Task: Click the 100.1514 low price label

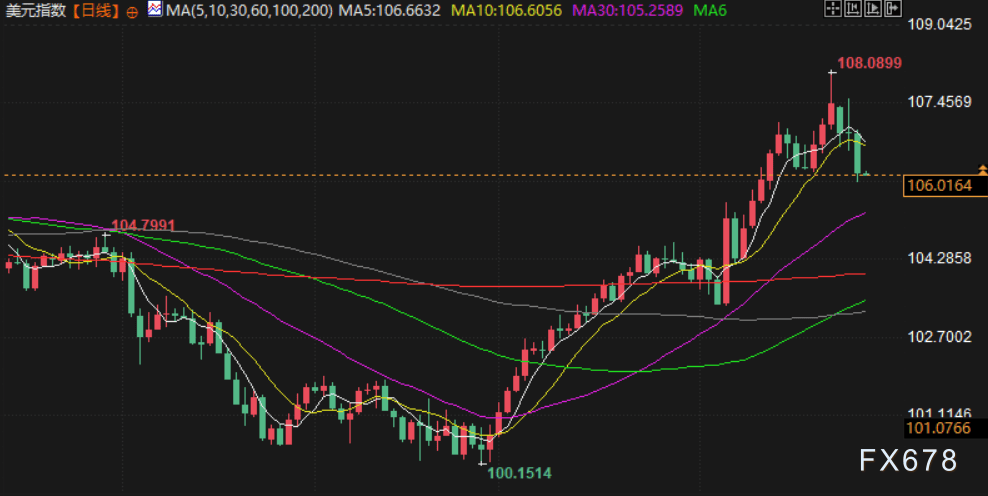Action: click(519, 473)
